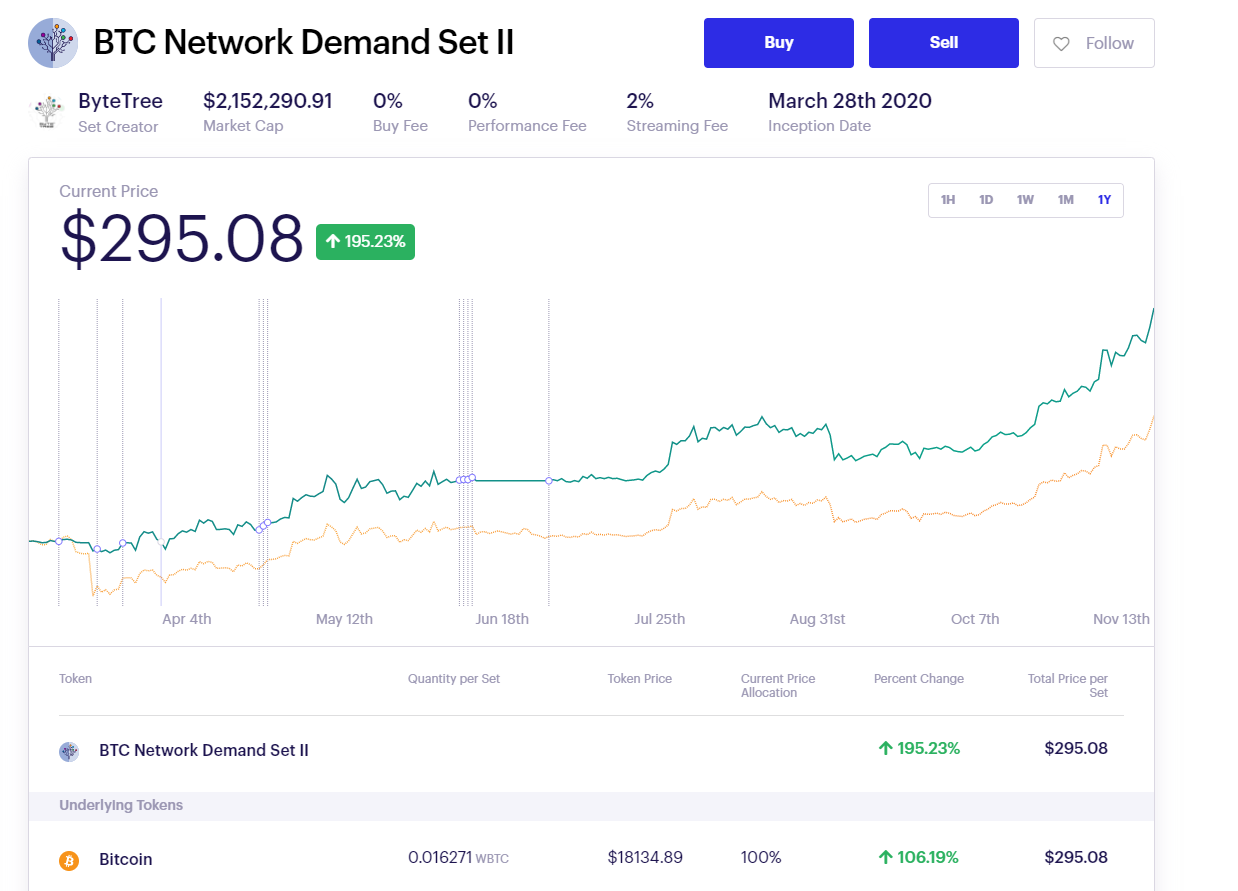This screenshot has width=1238, height=891.
Task: Click the March 28th 2020 inception date
Action: 850,101
